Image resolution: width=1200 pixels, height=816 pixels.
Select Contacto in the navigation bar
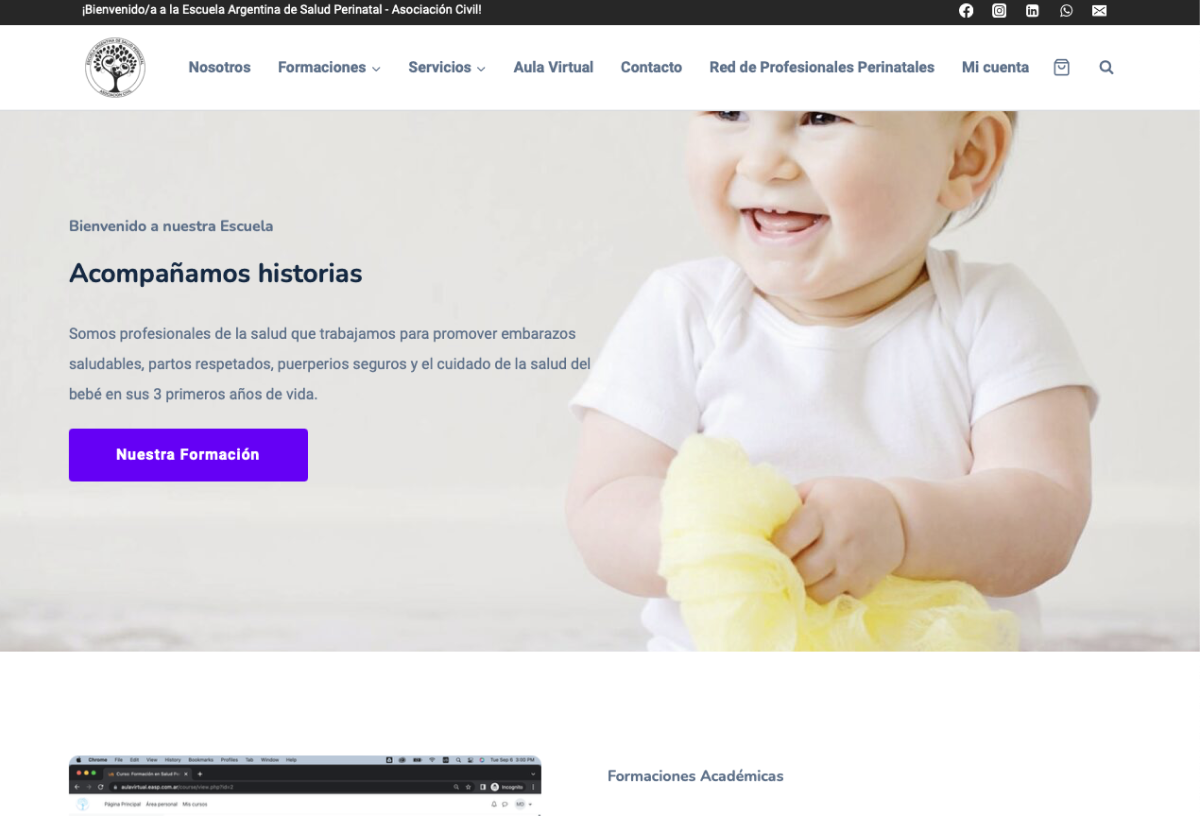point(651,67)
